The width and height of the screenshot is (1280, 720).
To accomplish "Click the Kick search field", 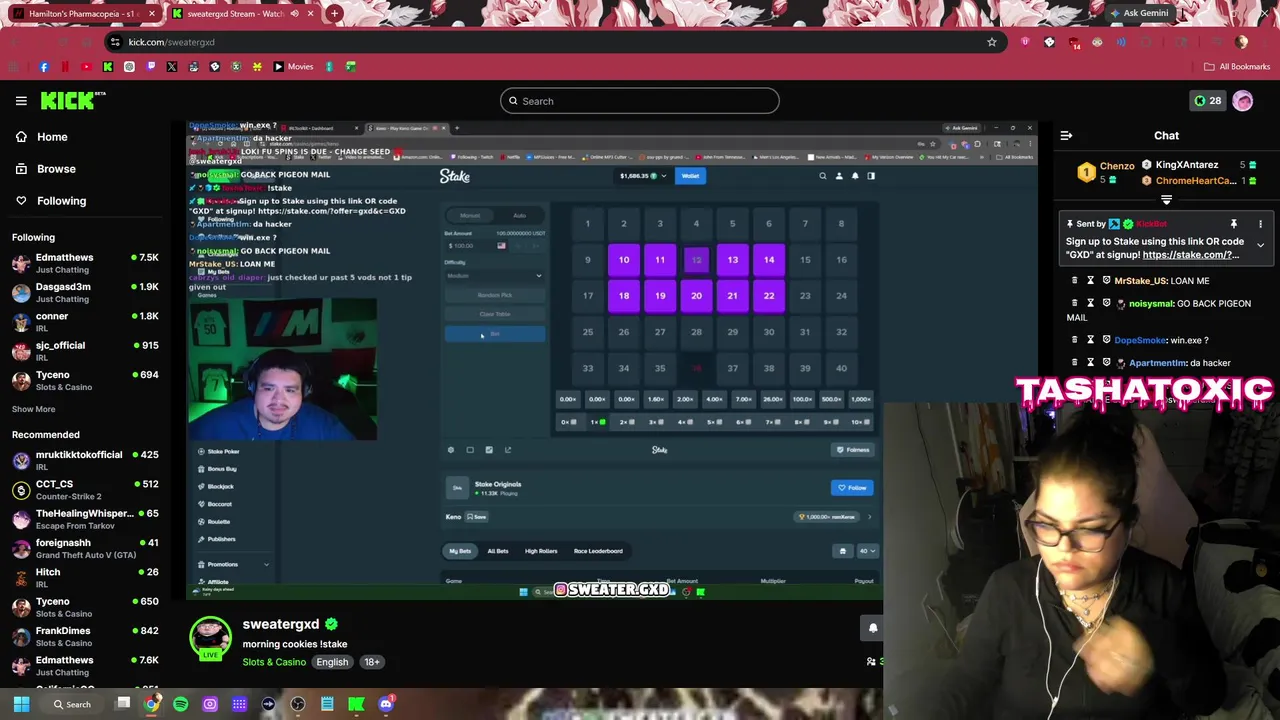I will click(x=640, y=101).
